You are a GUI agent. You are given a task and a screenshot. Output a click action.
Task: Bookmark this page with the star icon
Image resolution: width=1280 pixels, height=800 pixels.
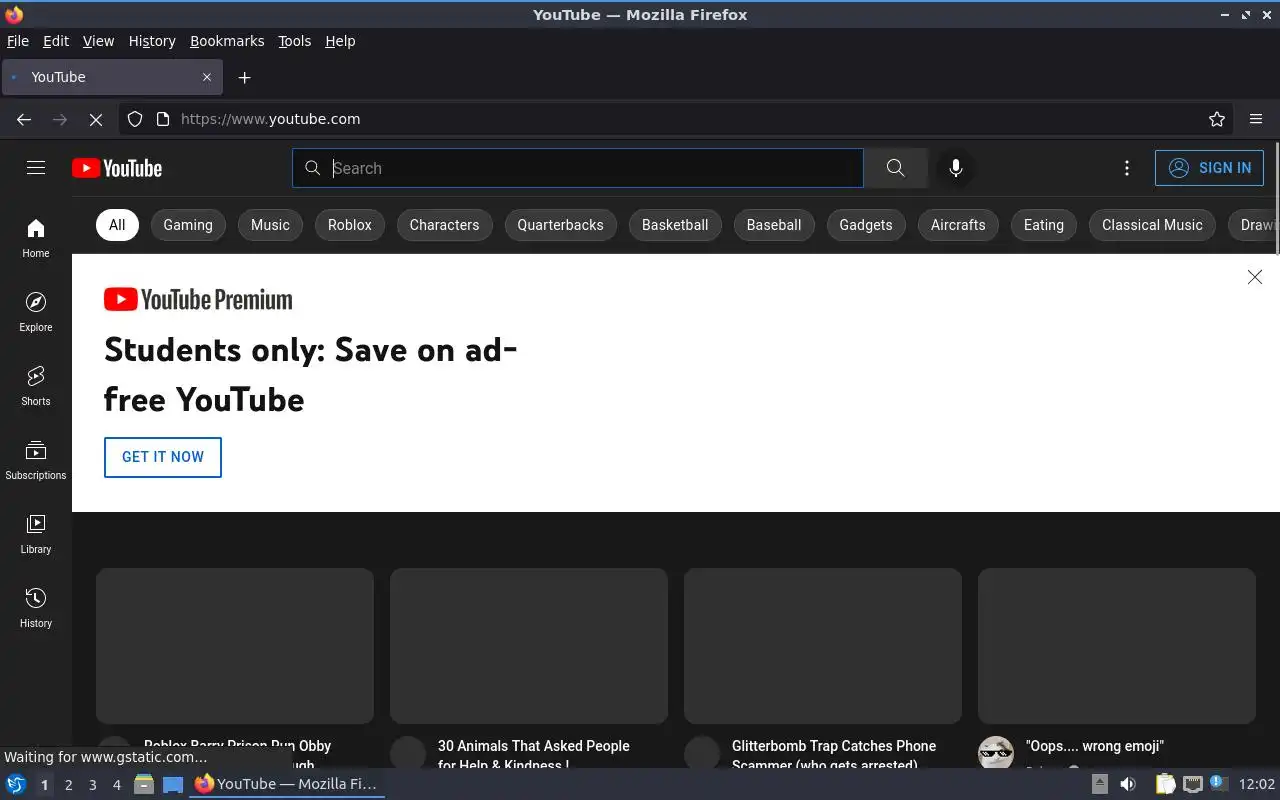coord(1217,119)
